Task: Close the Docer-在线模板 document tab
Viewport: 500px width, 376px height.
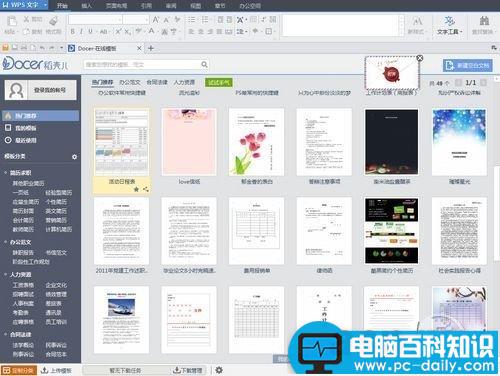Action: point(139,48)
